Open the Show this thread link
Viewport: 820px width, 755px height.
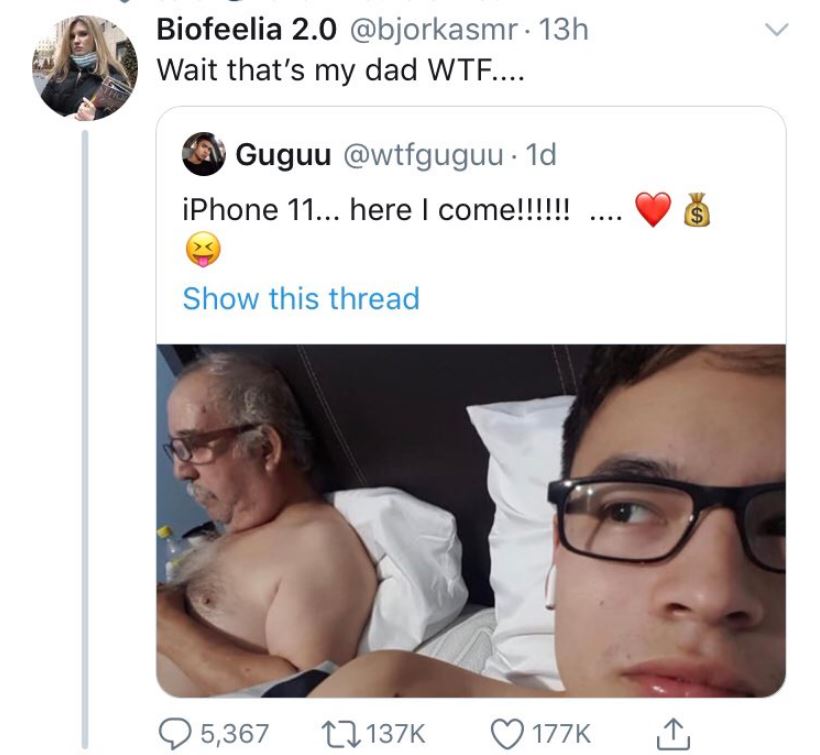point(301,299)
